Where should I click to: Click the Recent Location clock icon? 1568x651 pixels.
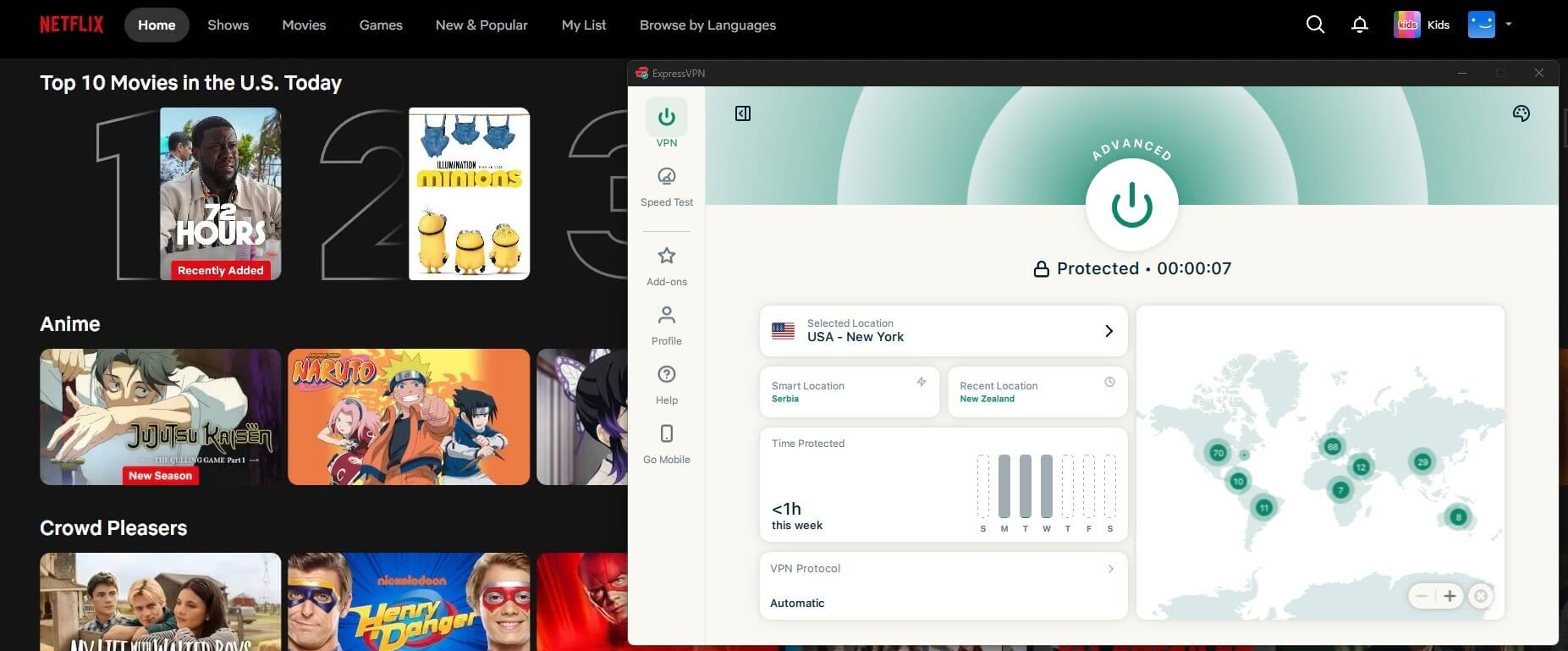point(1109,382)
